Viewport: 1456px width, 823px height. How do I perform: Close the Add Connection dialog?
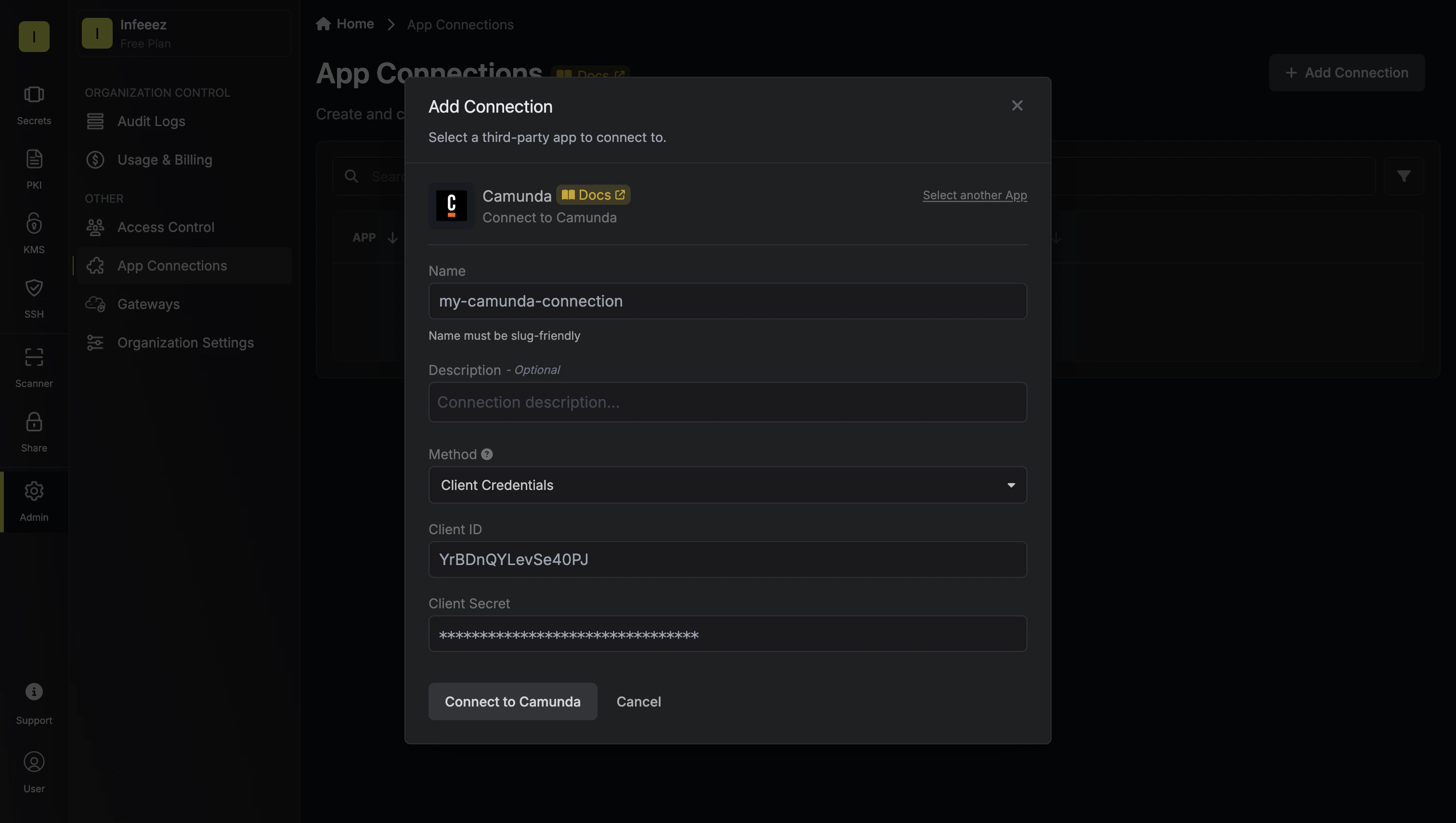tap(1017, 106)
